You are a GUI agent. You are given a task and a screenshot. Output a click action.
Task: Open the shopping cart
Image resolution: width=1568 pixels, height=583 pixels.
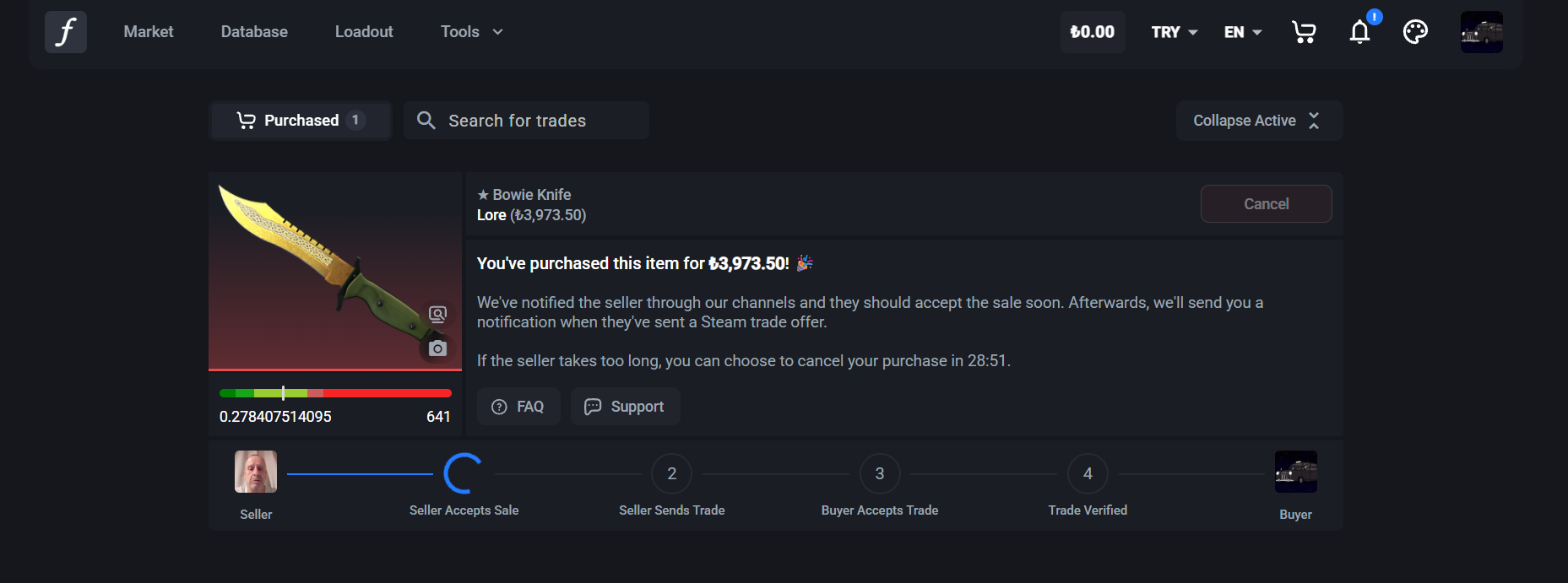tap(1304, 32)
